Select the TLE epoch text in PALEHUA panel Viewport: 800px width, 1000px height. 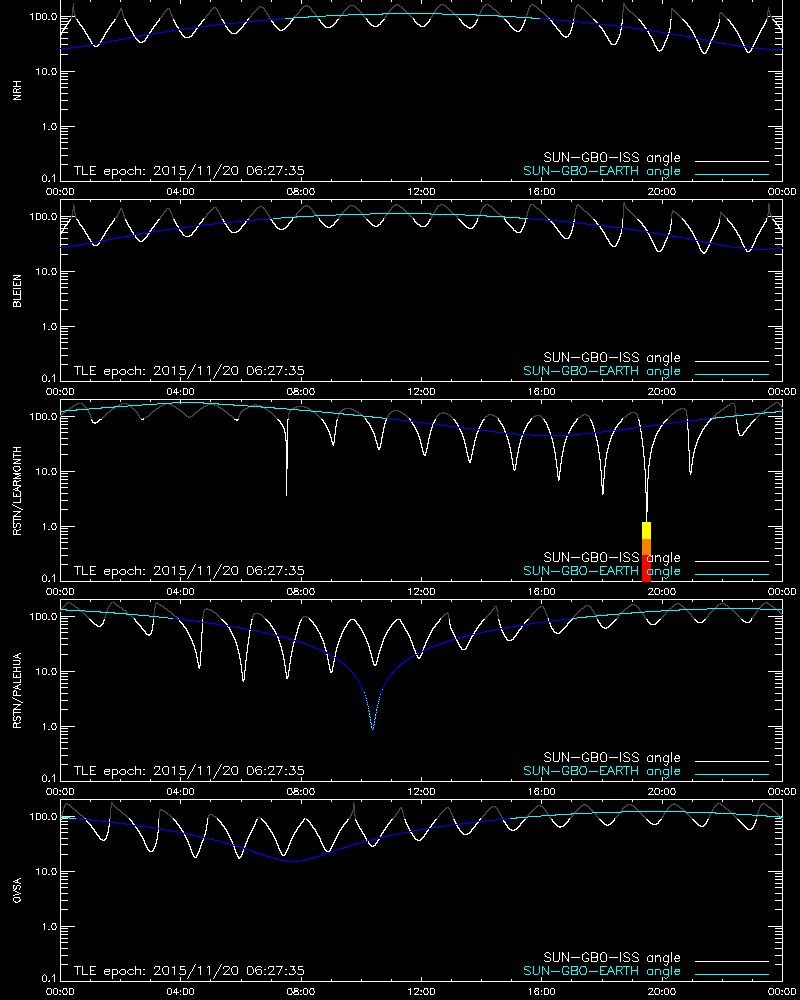(189, 770)
